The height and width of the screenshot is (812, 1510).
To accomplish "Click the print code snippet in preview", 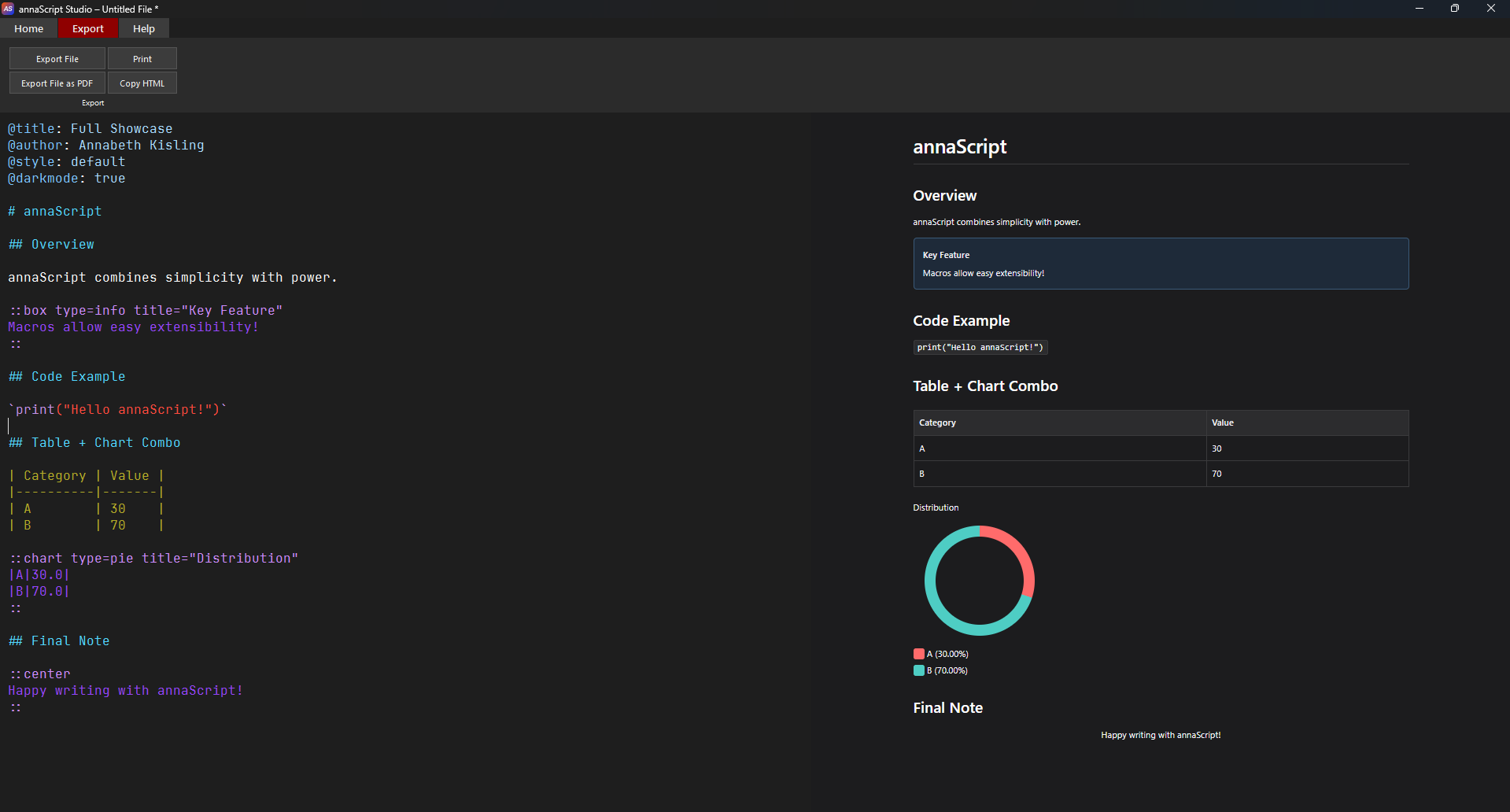I will click(980, 347).
